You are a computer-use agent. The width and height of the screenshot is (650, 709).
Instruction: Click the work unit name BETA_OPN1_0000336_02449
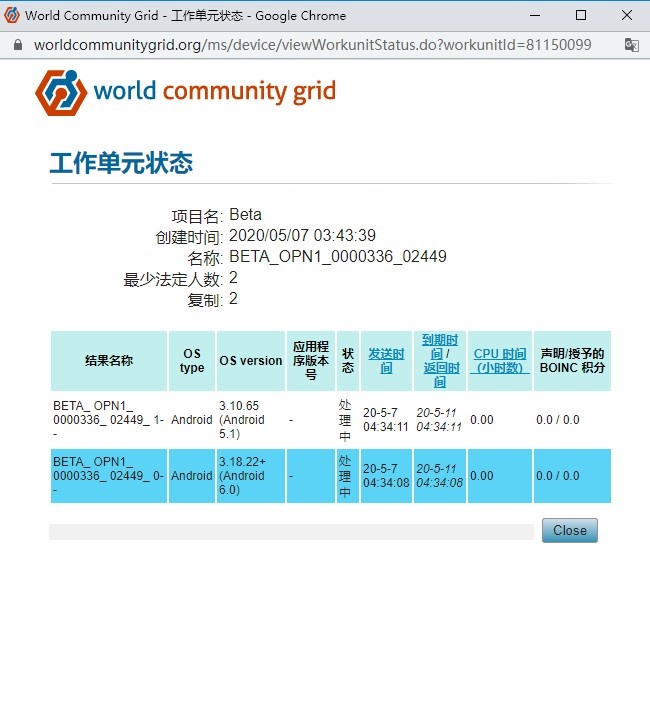[x=338, y=256]
